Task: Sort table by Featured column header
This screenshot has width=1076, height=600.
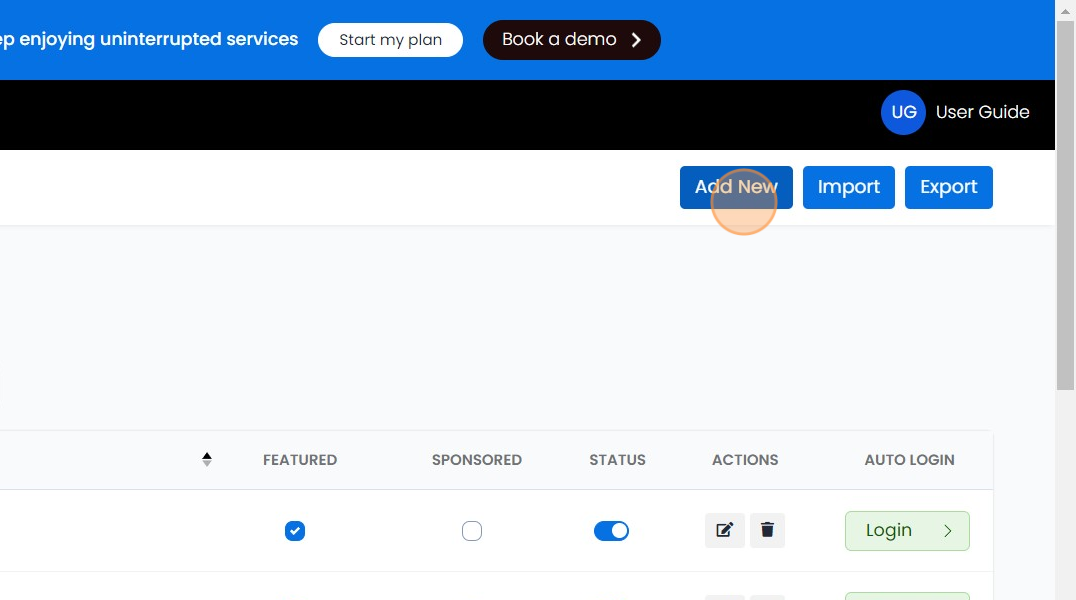Action: coord(300,460)
